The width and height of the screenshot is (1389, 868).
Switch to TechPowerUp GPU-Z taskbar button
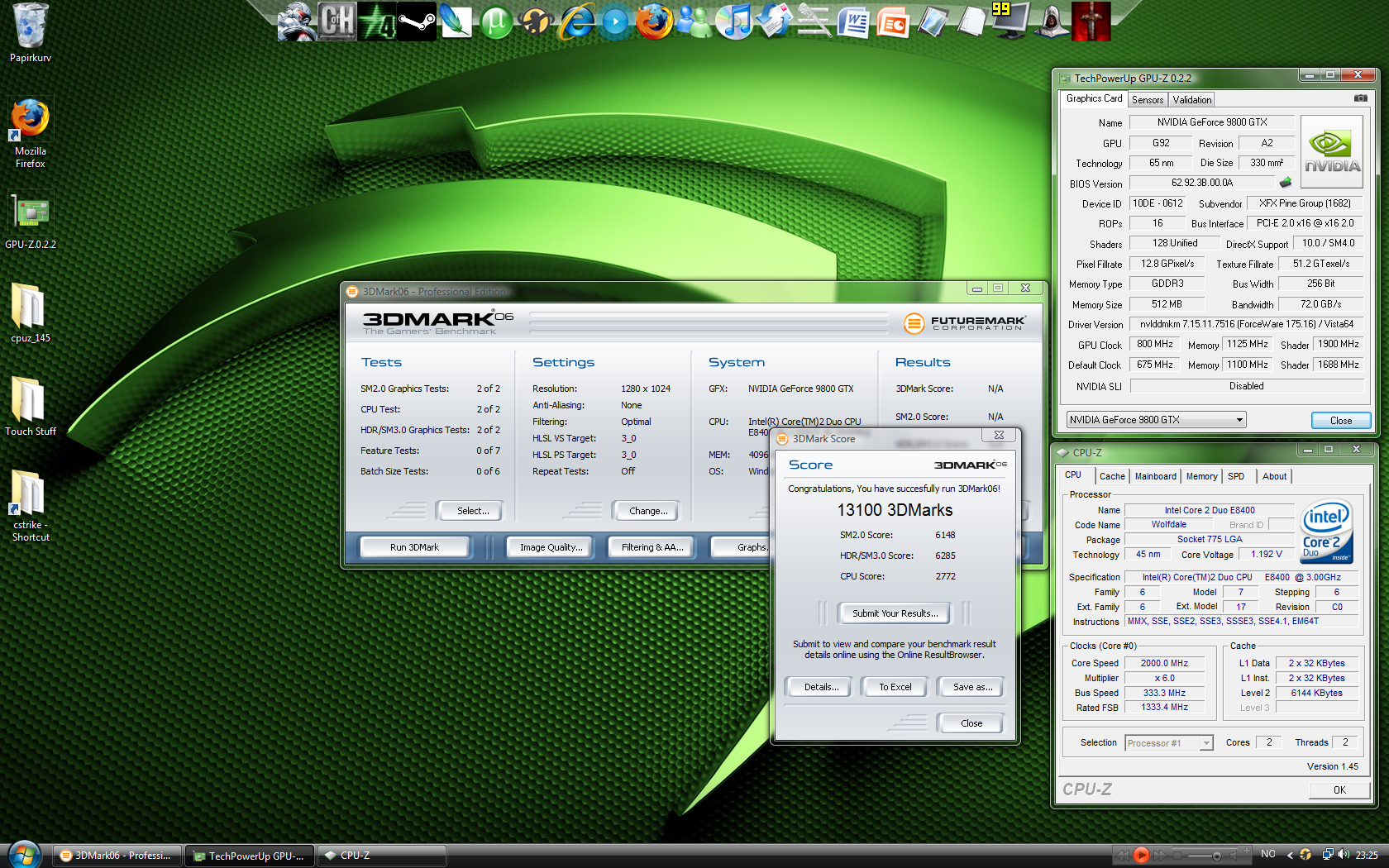pos(249,856)
